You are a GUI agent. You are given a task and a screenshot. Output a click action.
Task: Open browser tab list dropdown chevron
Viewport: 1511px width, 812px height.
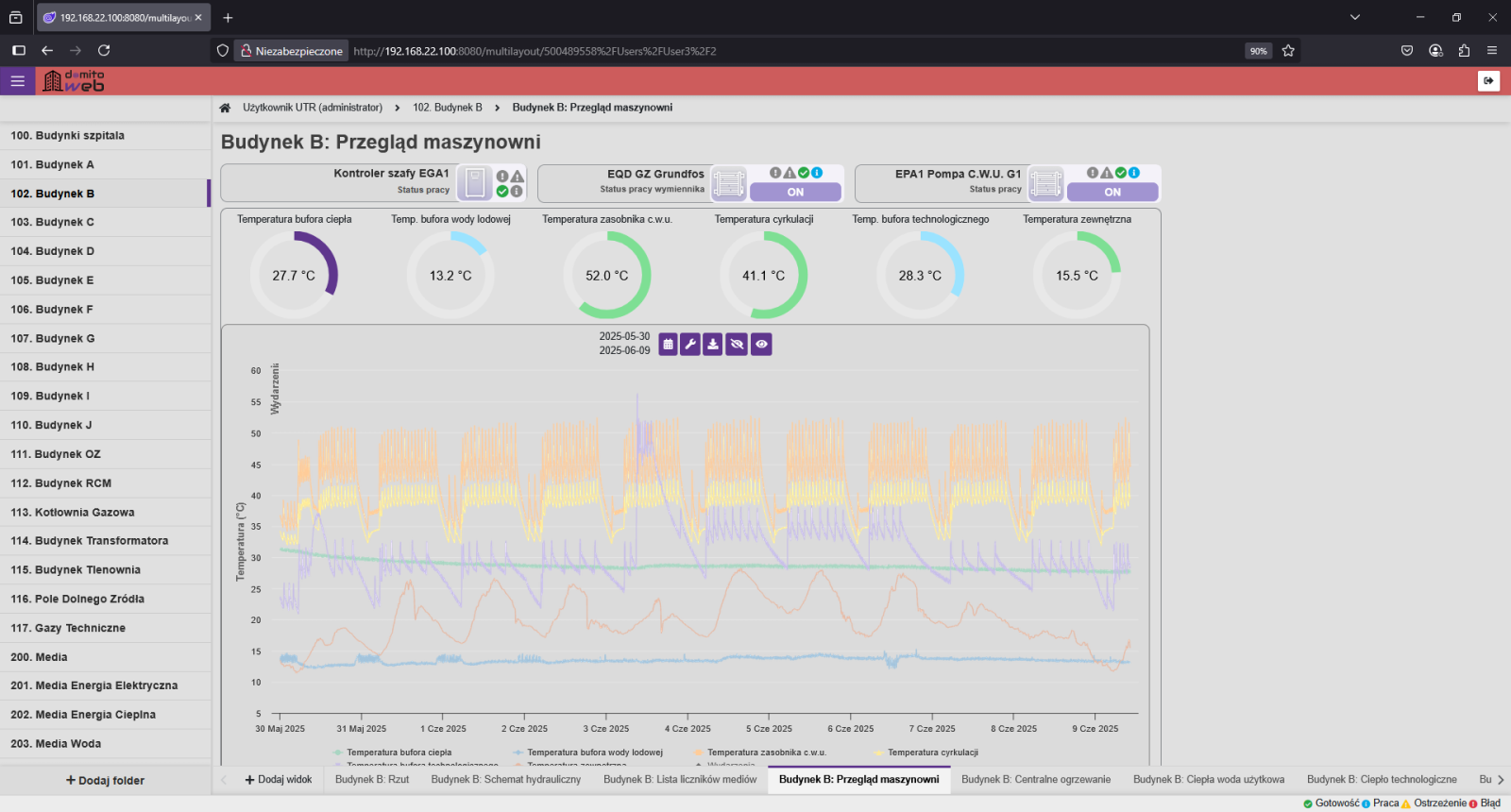point(1354,17)
